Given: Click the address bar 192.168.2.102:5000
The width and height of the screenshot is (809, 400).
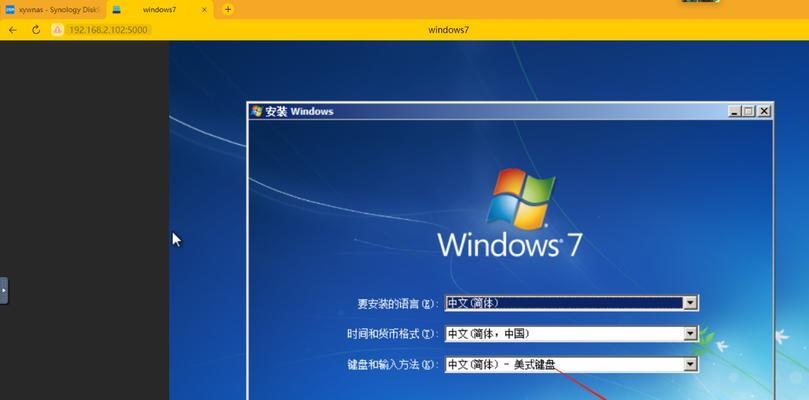Looking at the screenshot, I should pyautogui.click(x=108, y=30).
